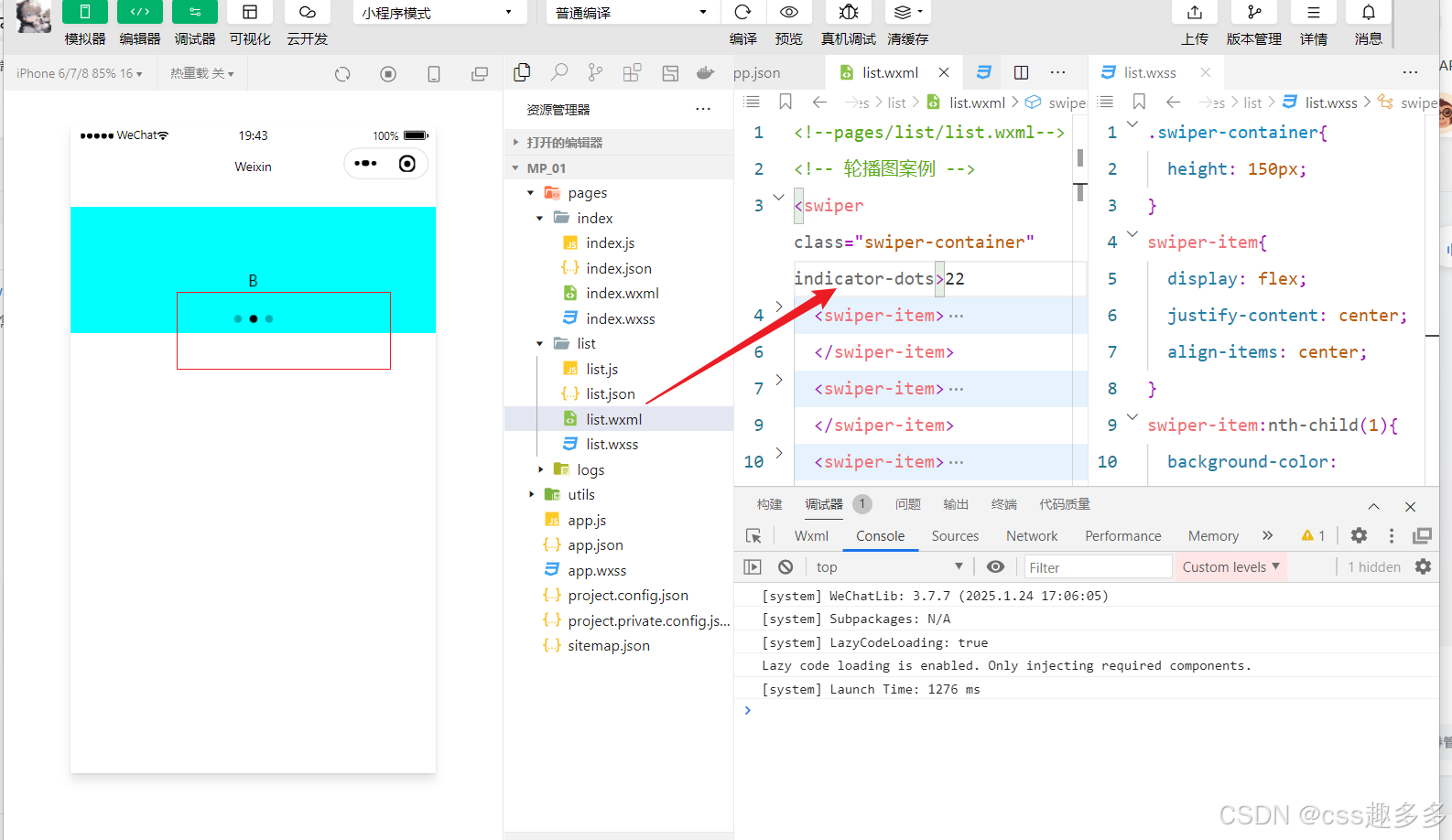Click the simulator stop icon
Image resolution: width=1452 pixels, height=840 pixels.
(x=388, y=74)
